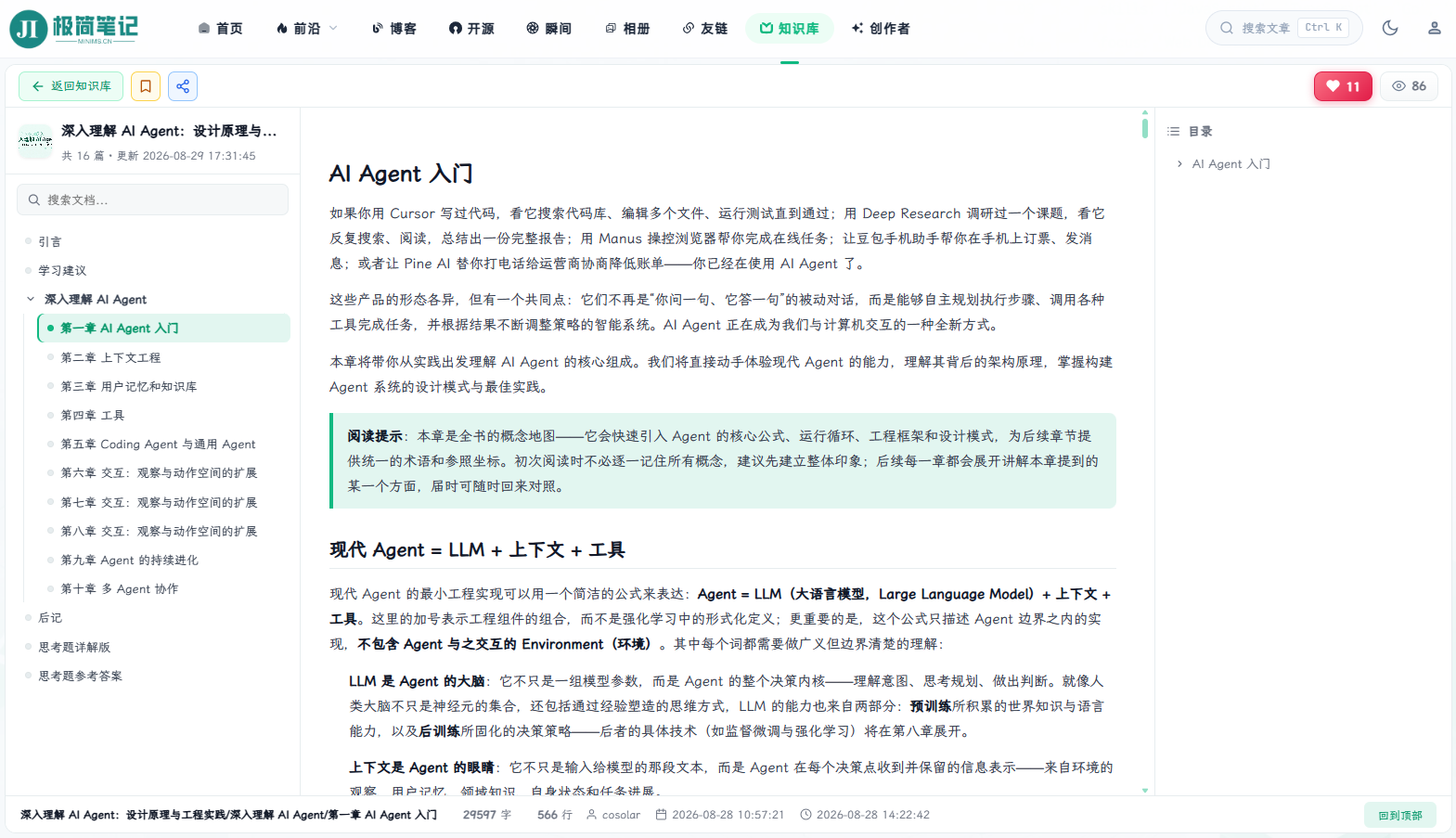Click the 目录 table of contents icon
The height and width of the screenshot is (838, 1456).
tap(1173, 131)
